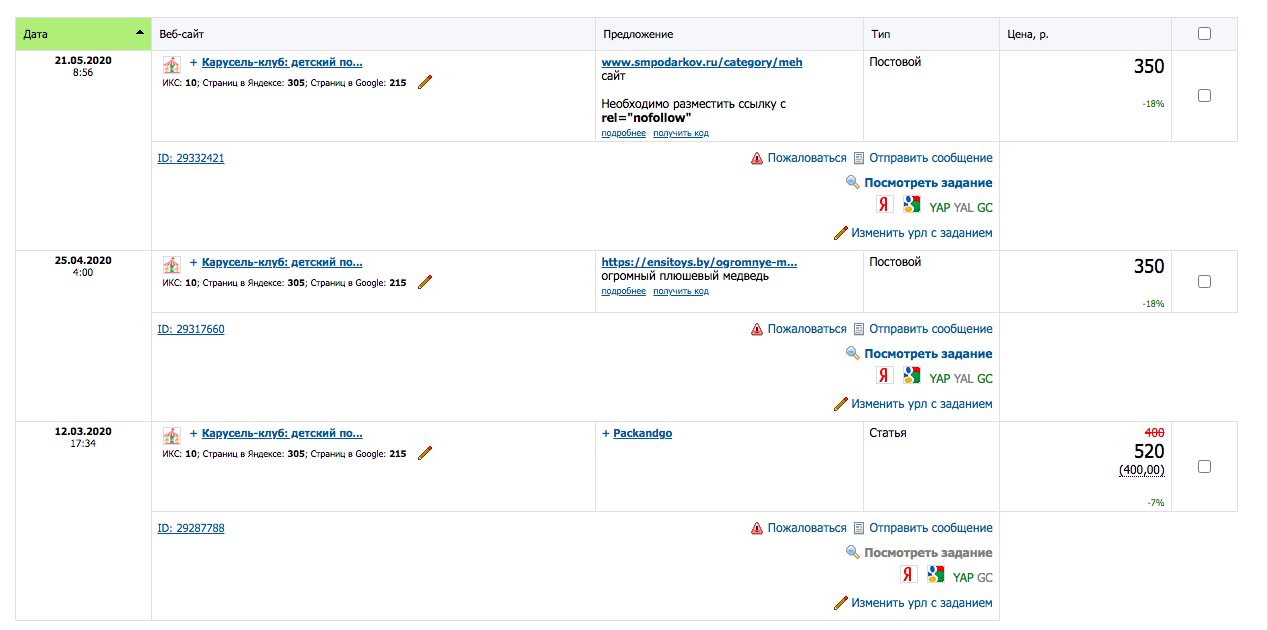Expand the plus next to Packandgo
The image size is (1268, 630).
(606, 433)
